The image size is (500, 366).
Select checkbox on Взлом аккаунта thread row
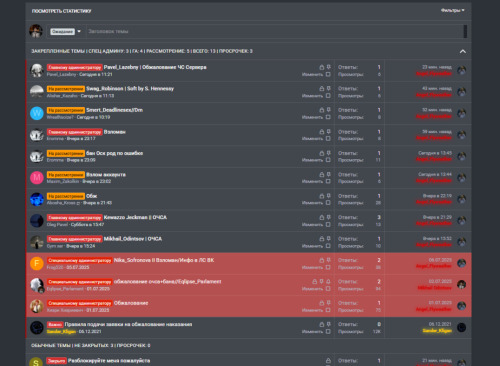click(x=328, y=181)
